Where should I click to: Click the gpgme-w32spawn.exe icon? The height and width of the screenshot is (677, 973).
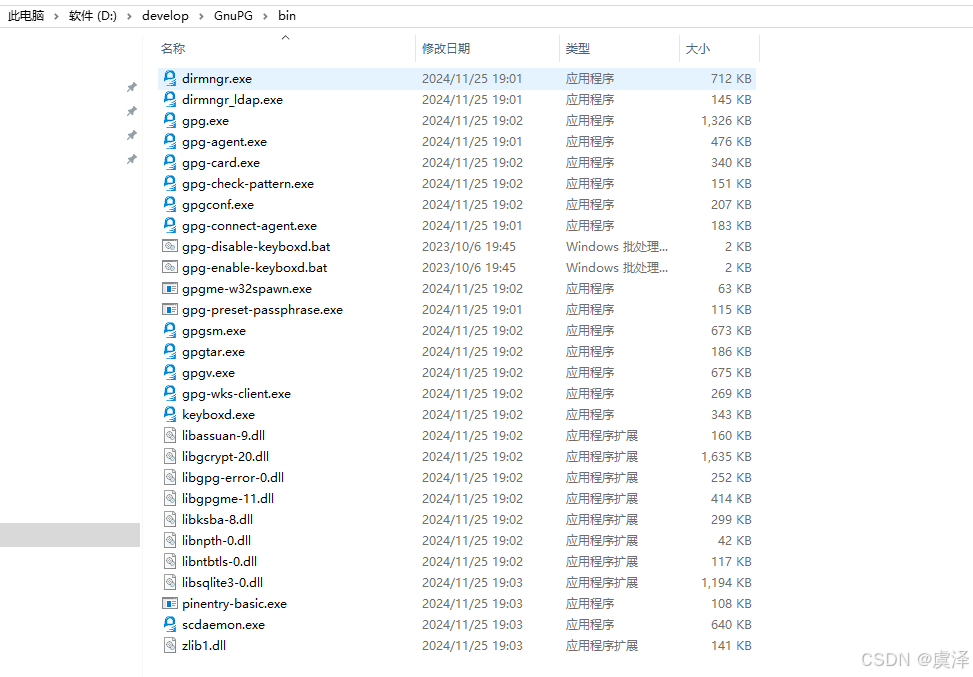pyautogui.click(x=169, y=289)
